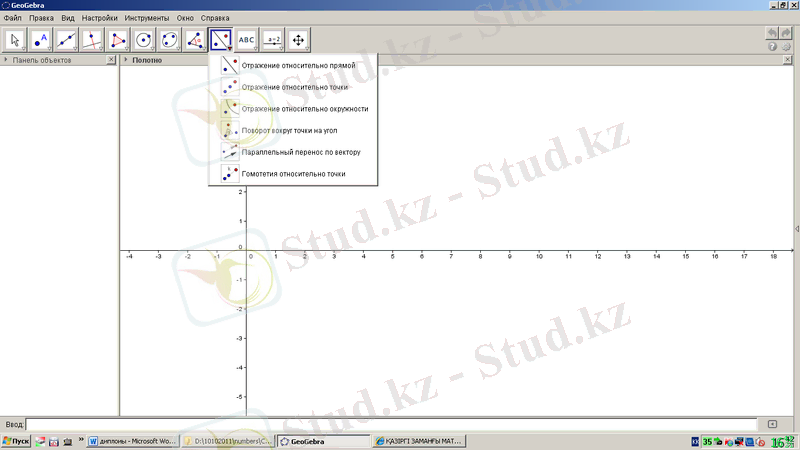Click the Ввод input field
800x450 pixels.
pyautogui.click(x=391, y=424)
